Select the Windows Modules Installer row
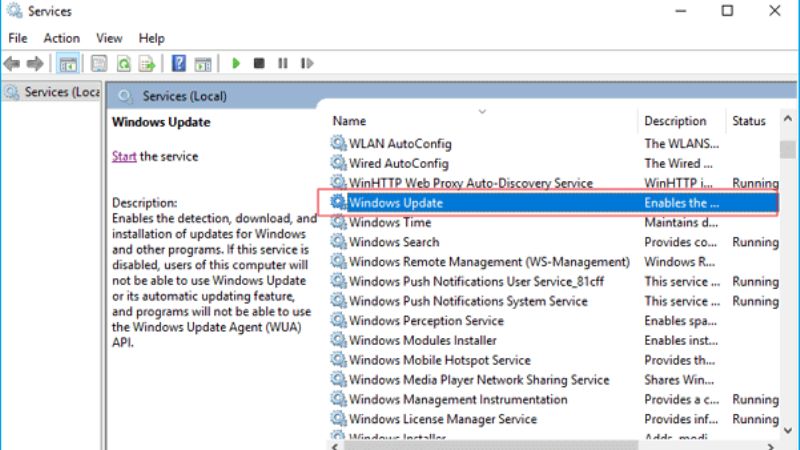This screenshot has width=800, height=450. pos(554,340)
